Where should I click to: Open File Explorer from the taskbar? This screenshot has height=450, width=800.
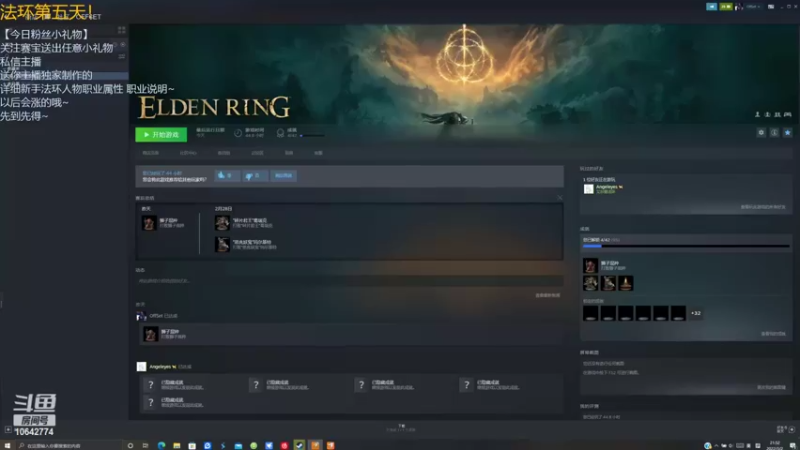tap(177, 445)
